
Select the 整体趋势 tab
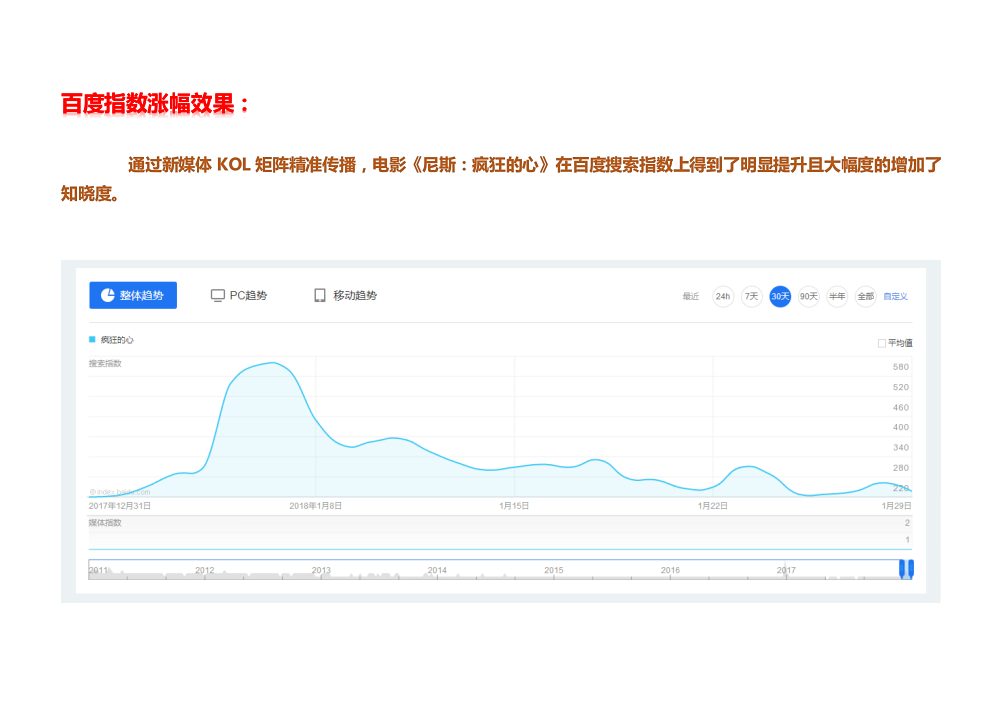pos(133,296)
